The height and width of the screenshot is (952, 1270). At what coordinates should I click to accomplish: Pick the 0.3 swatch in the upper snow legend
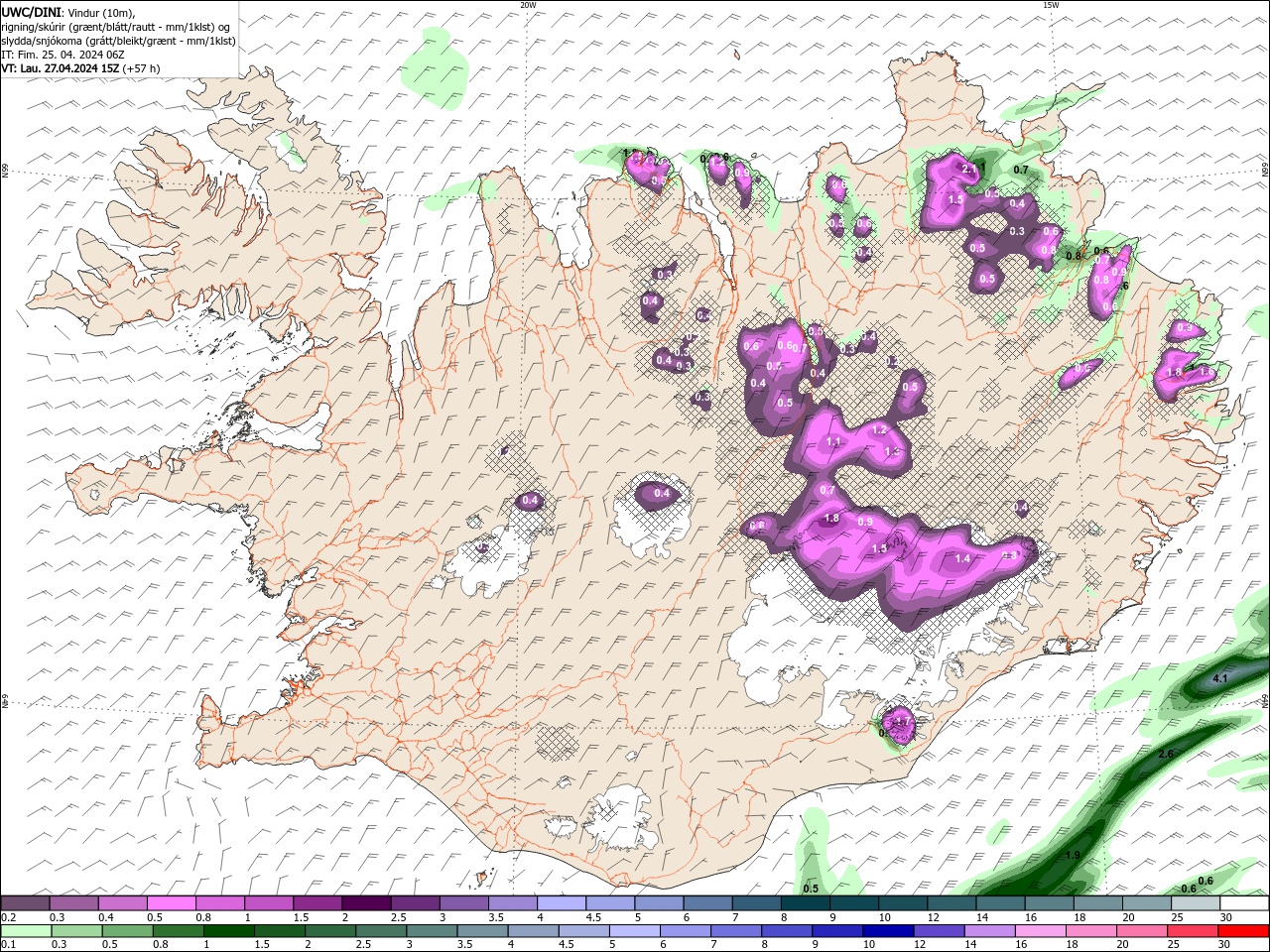pos(73,903)
